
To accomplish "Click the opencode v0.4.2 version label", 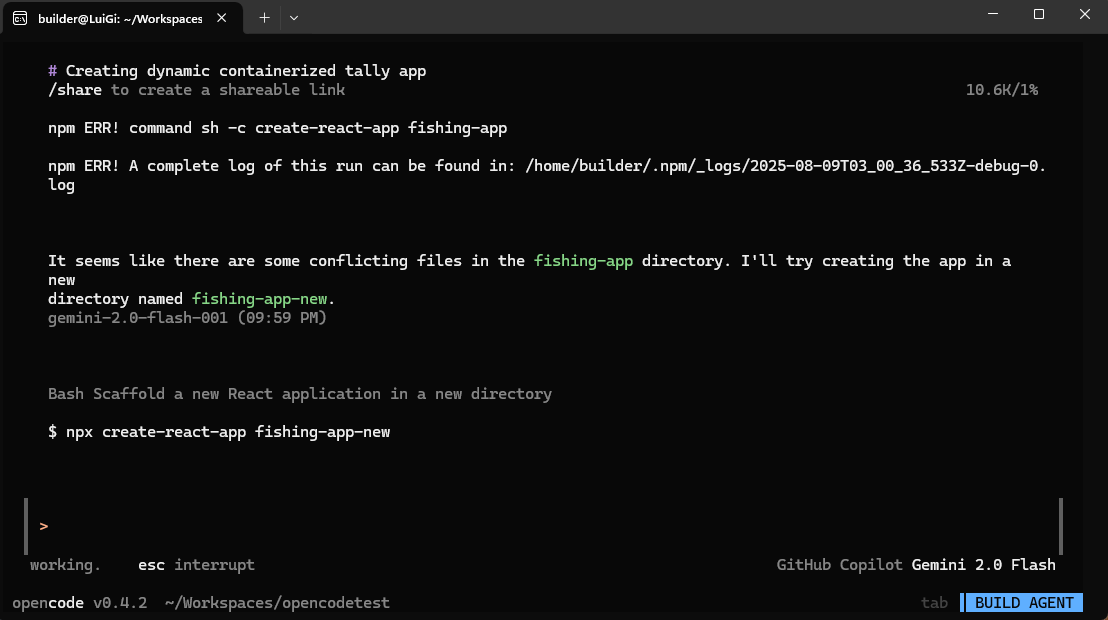I will (x=80, y=602).
